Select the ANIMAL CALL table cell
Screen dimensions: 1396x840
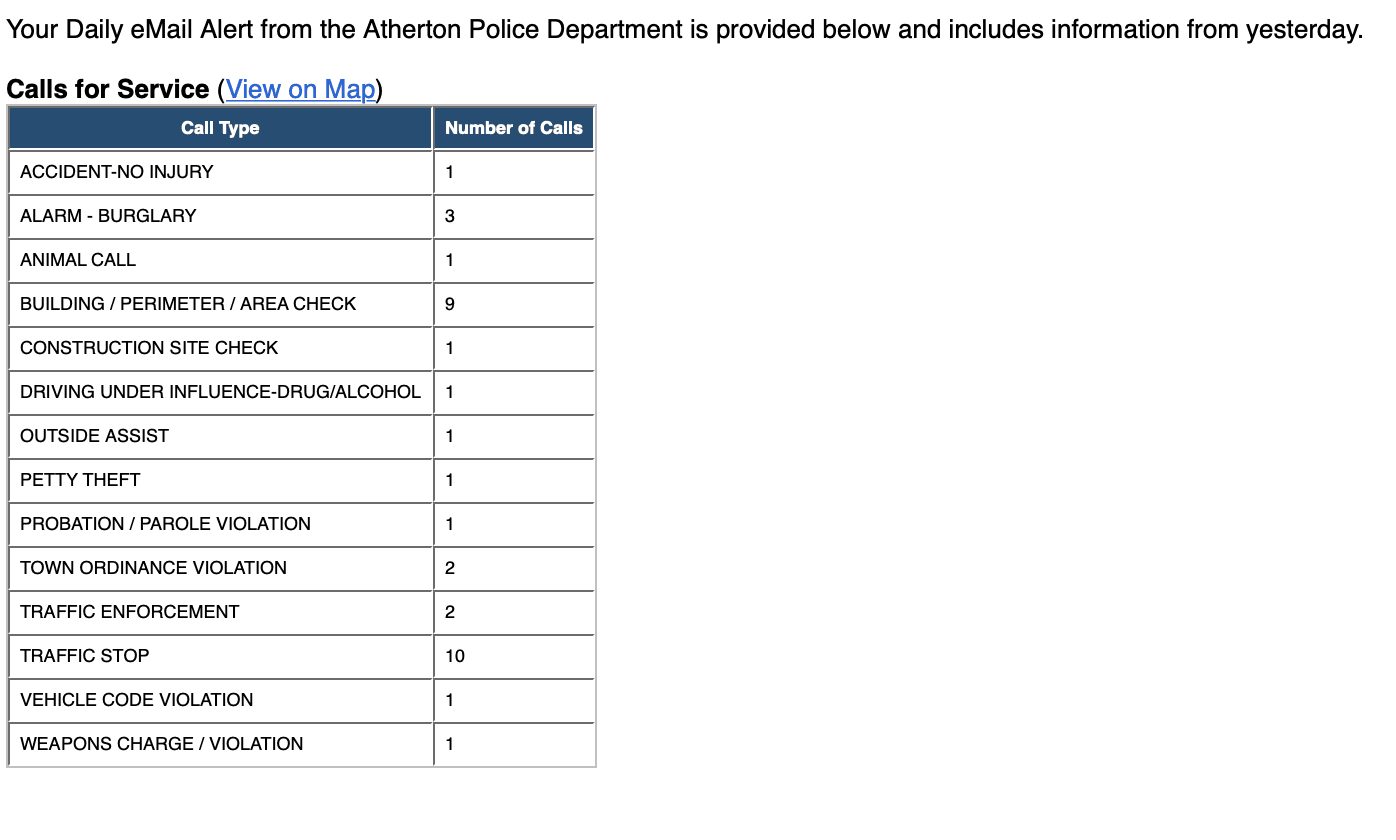[x=78, y=260]
